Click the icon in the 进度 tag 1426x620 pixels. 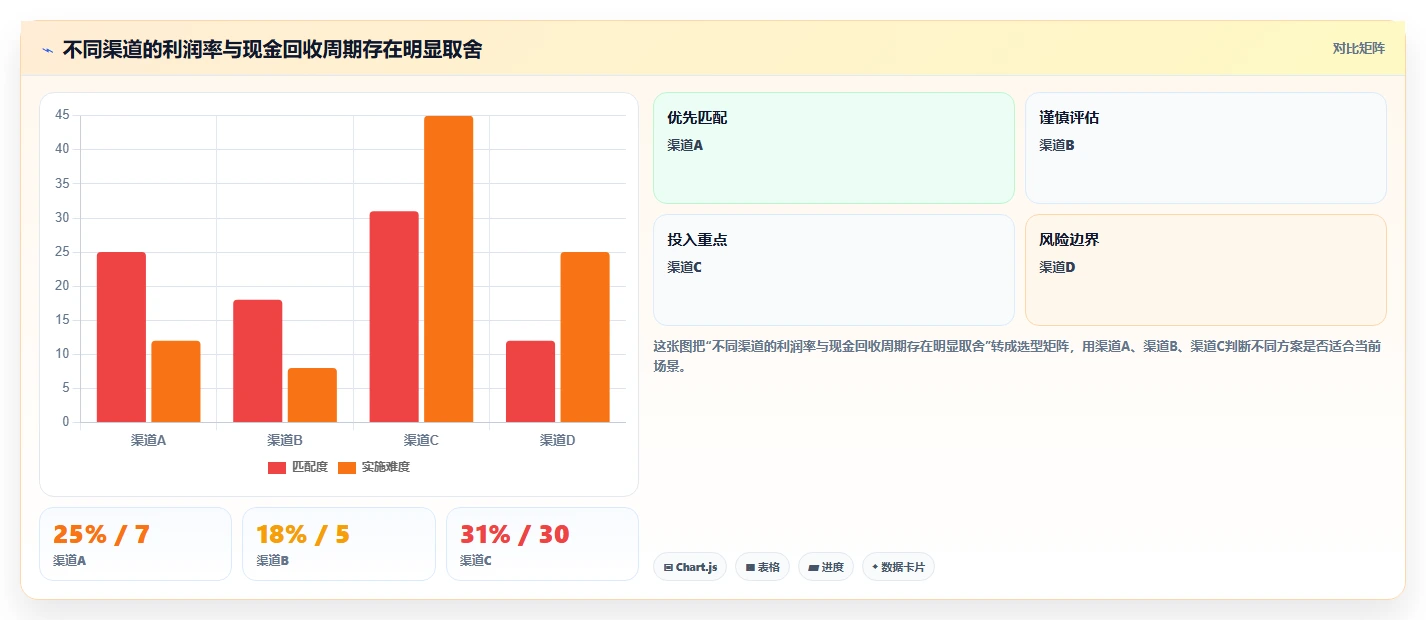[814, 567]
